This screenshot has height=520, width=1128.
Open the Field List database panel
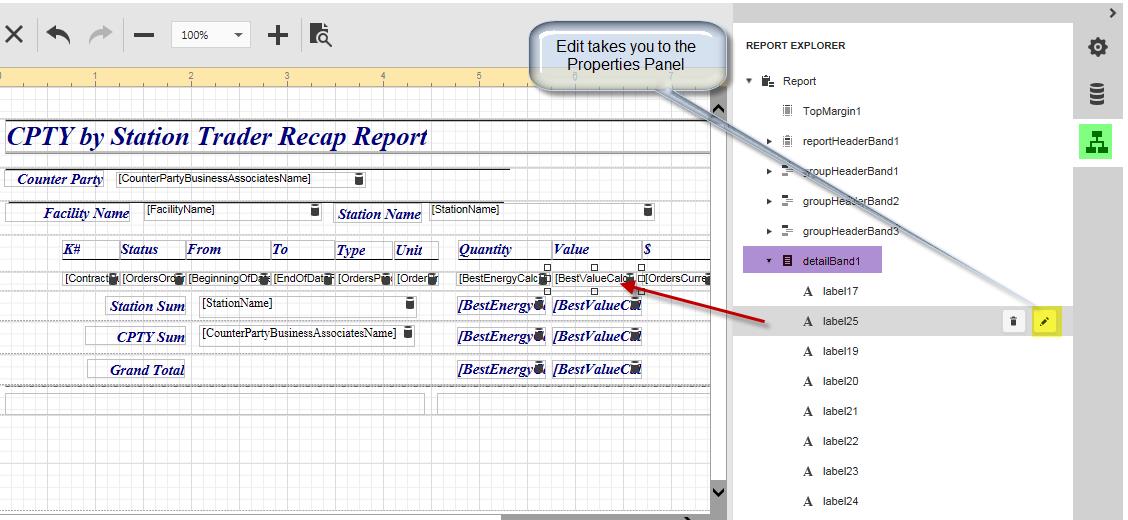(1097, 95)
